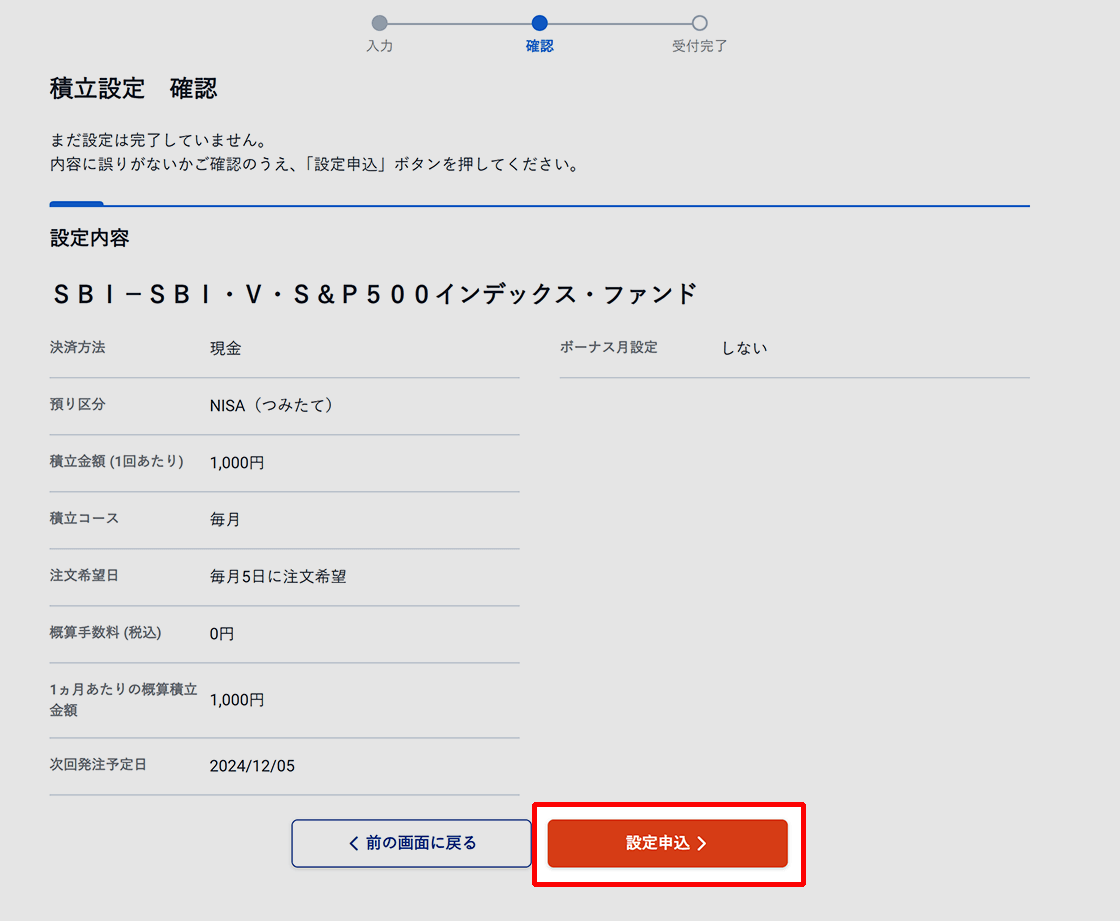
Task: Click the 概算手数料 (税込) label
Action: coord(105,632)
